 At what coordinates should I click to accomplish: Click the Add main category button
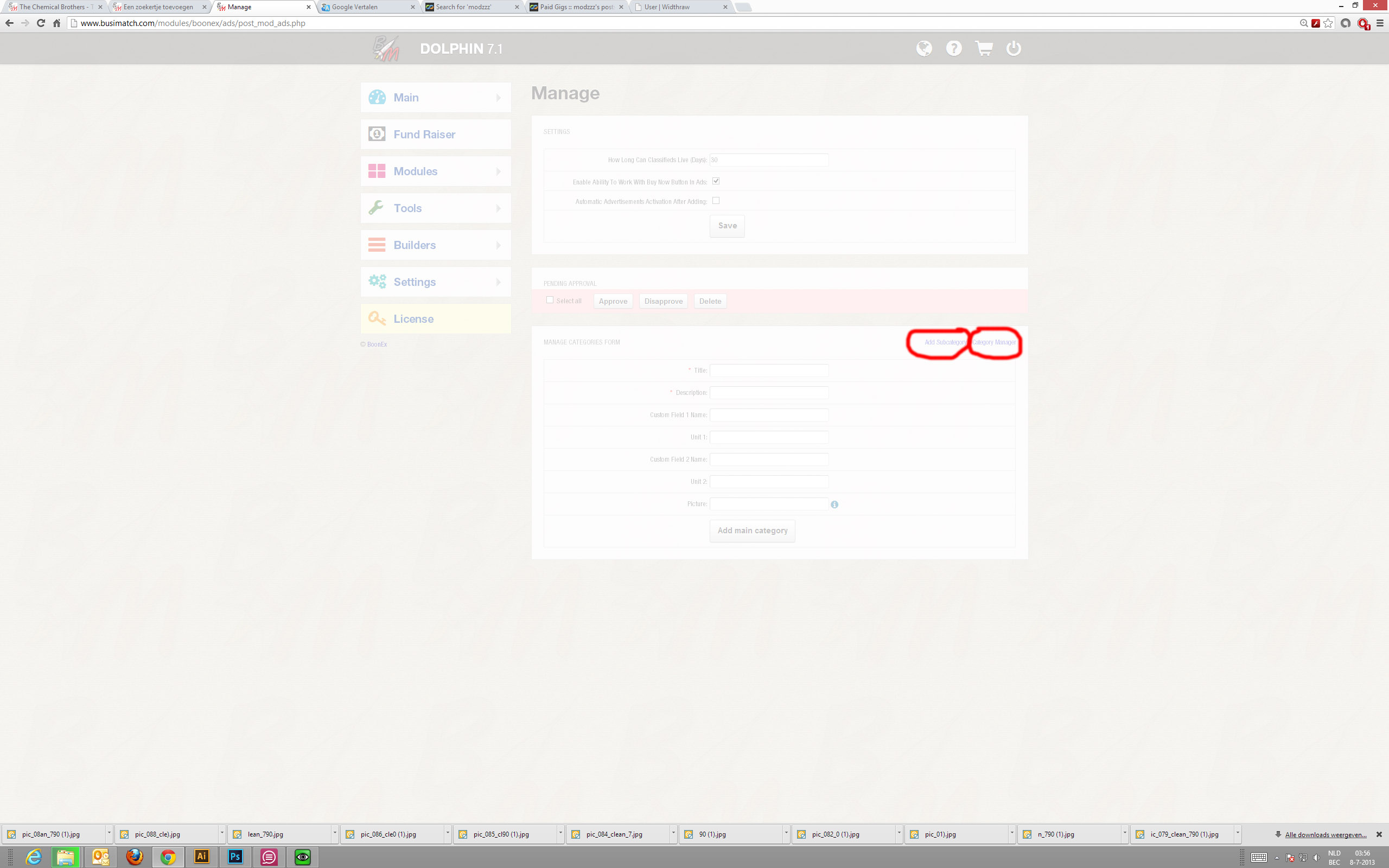[x=752, y=531]
